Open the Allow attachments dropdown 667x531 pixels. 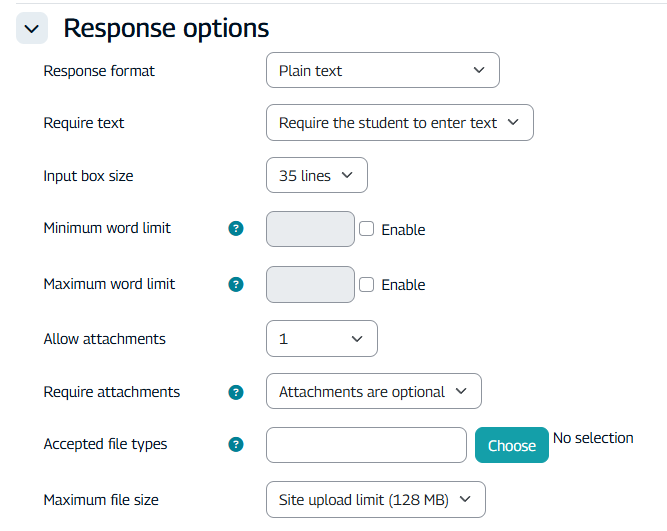[321, 339]
